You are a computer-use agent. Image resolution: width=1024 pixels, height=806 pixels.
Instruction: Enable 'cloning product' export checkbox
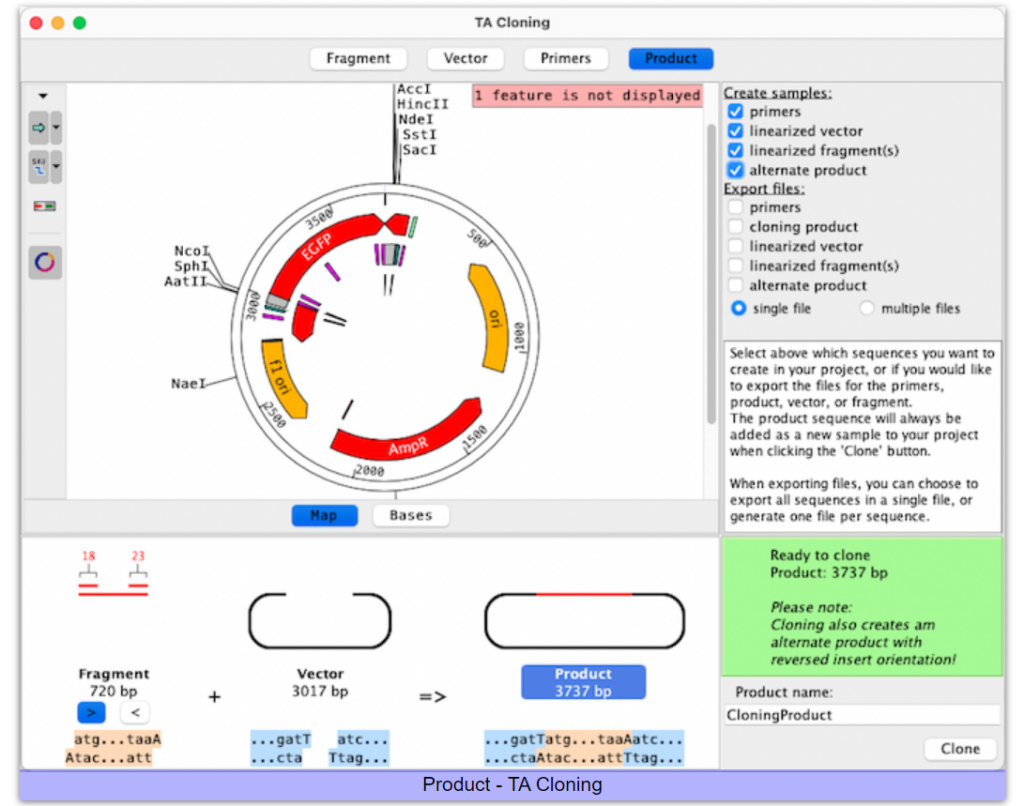point(736,227)
